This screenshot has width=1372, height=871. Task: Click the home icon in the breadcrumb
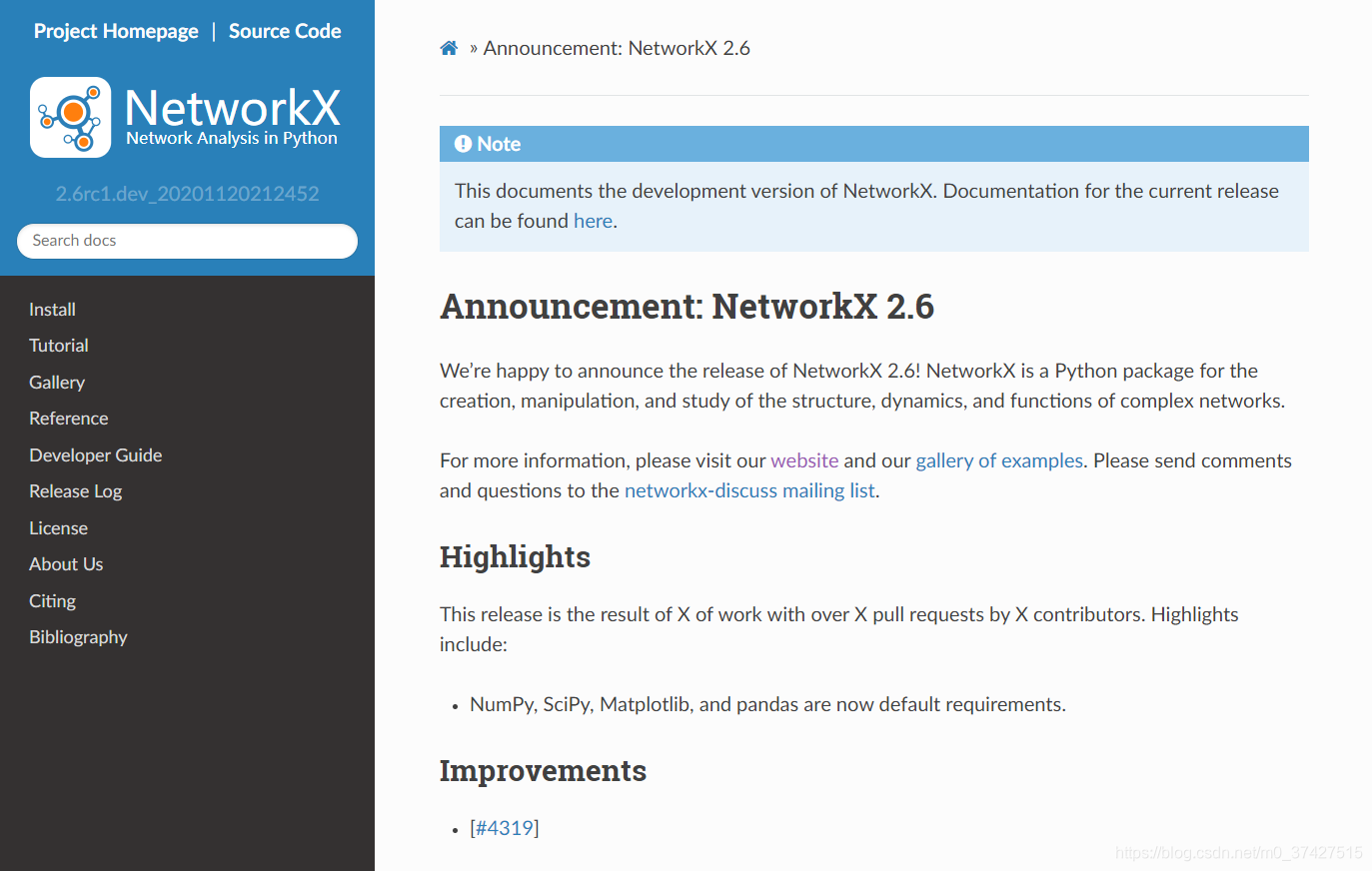tap(449, 48)
